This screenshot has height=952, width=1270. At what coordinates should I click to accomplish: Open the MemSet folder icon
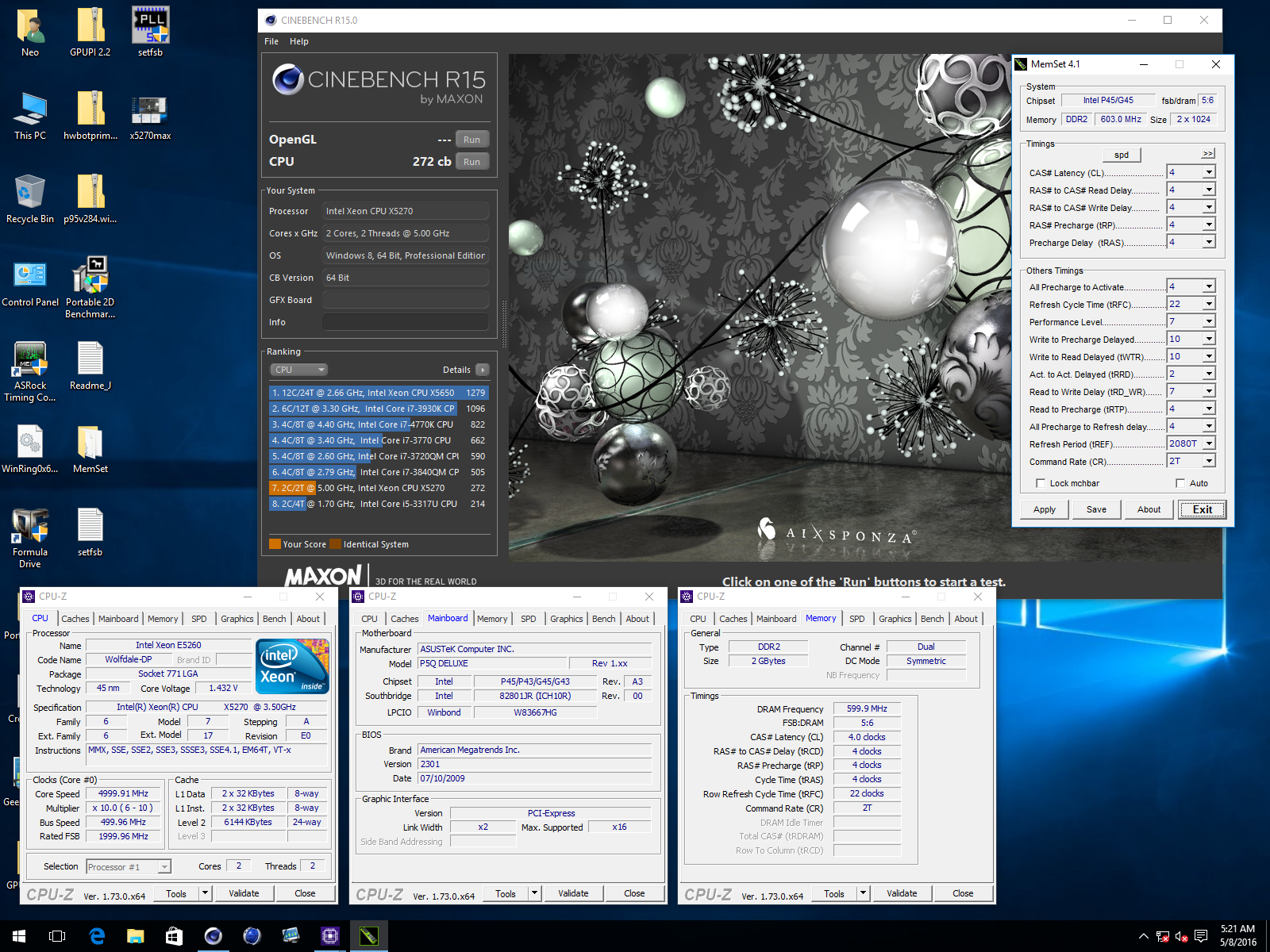click(90, 448)
